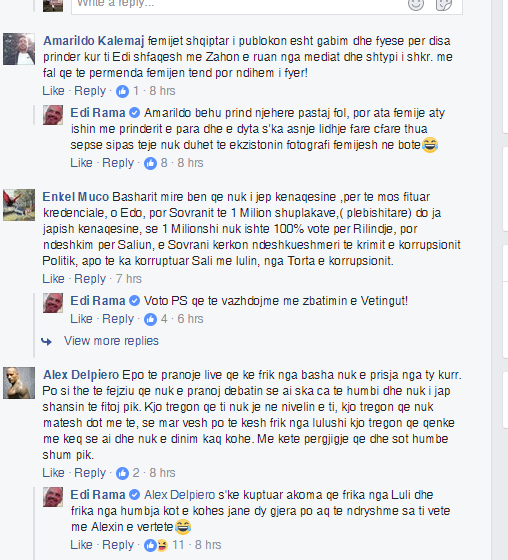
Task: Click like count icon on Amarildo Kalemaj's comment
Action: click(x=122, y=91)
